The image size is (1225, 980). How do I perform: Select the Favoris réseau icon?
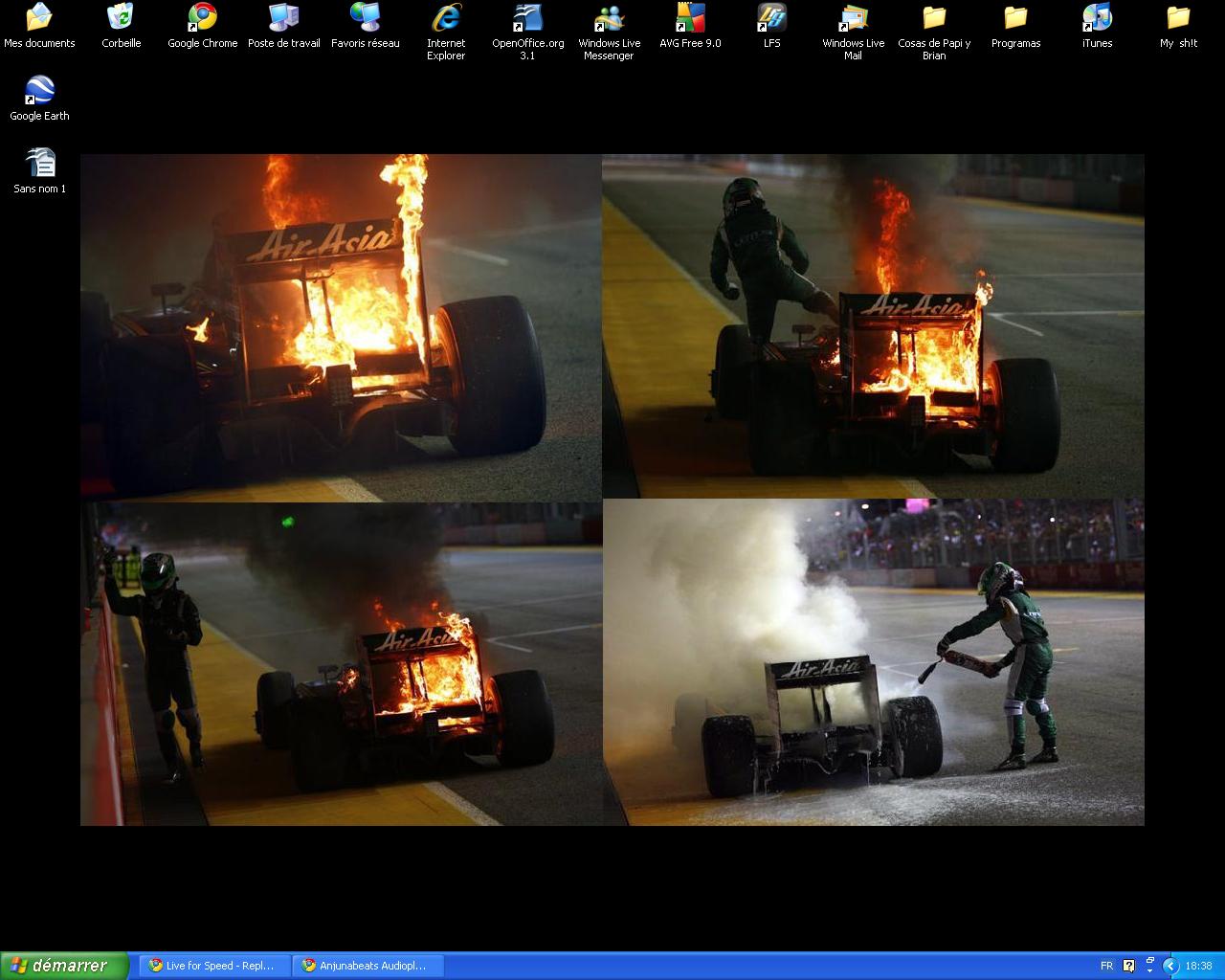pyautogui.click(x=366, y=26)
